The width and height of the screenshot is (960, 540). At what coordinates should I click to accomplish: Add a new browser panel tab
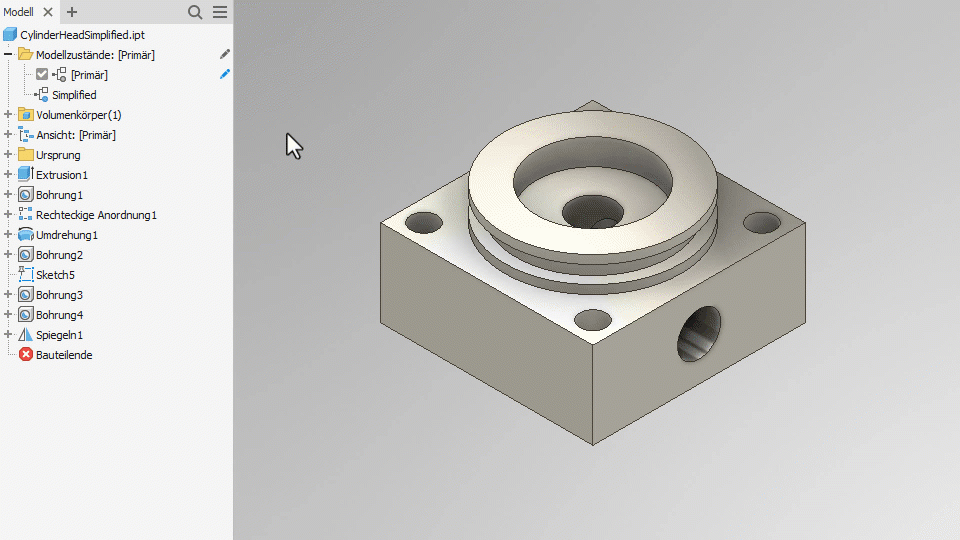point(72,12)
